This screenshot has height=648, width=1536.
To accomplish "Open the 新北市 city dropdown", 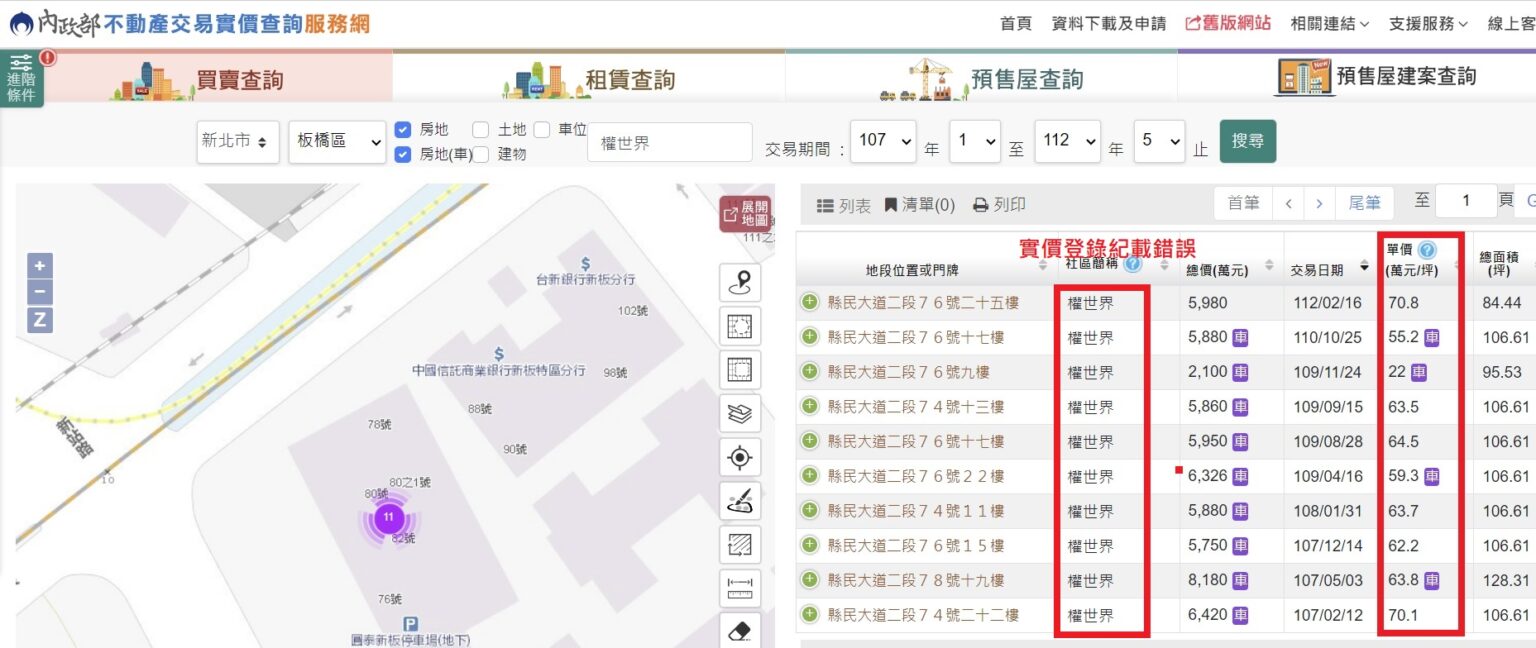I will pos(238,141).
